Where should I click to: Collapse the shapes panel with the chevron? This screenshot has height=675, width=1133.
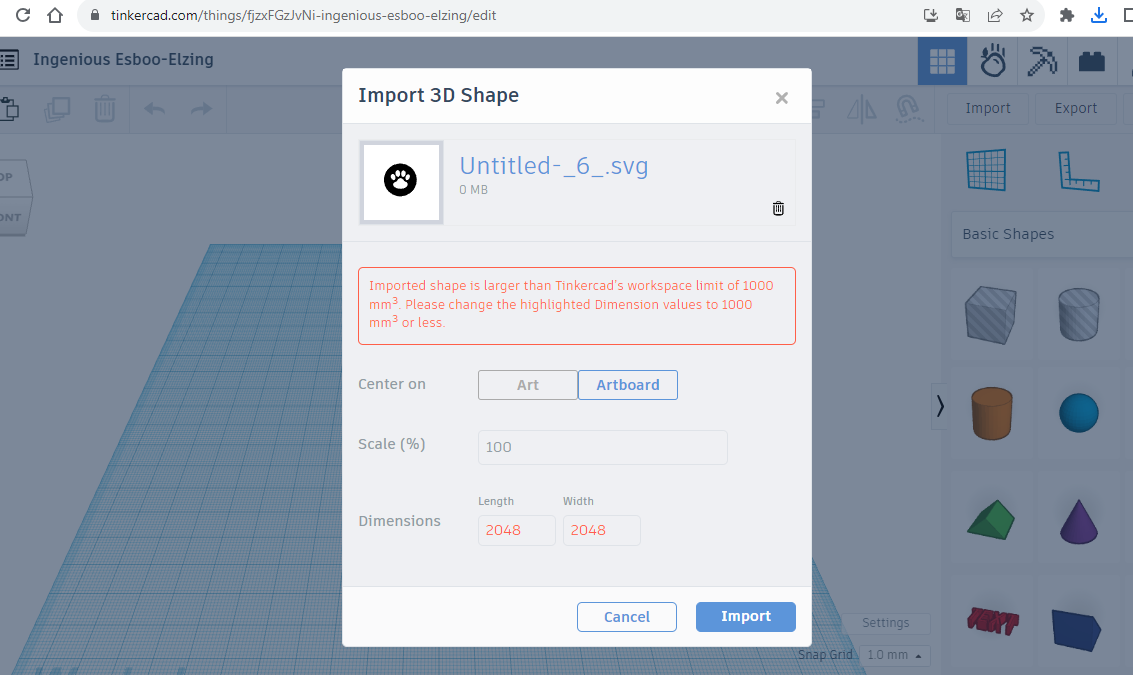939,406
